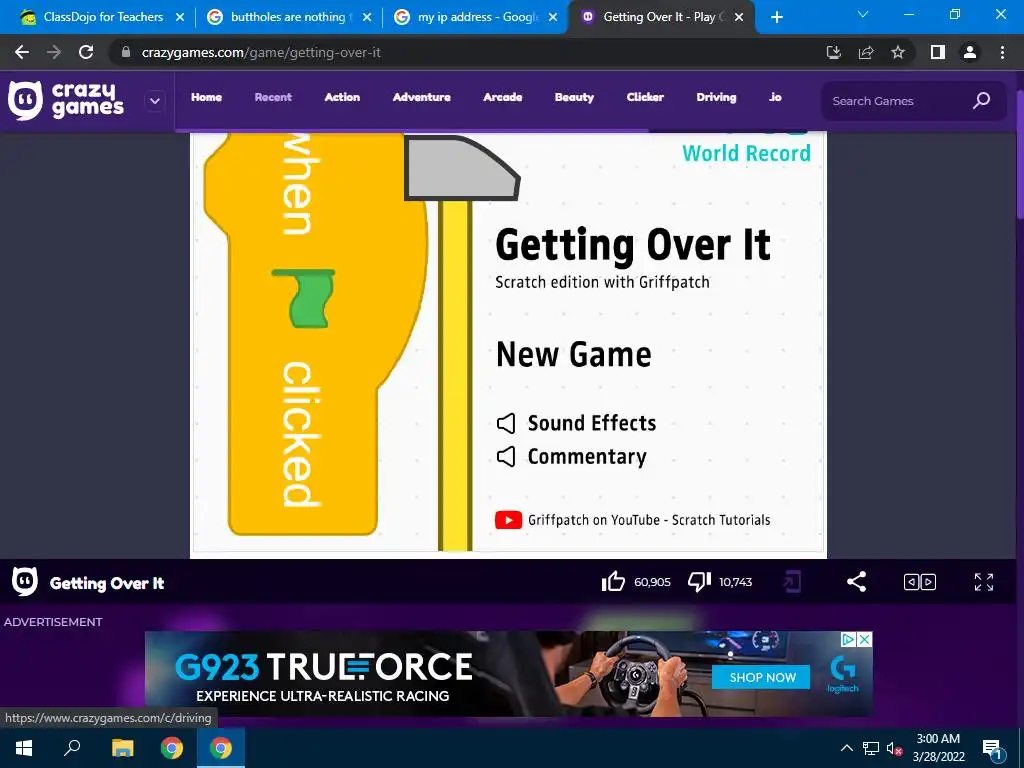Reload the current page

pyautogui.click(x=86, y=52)
